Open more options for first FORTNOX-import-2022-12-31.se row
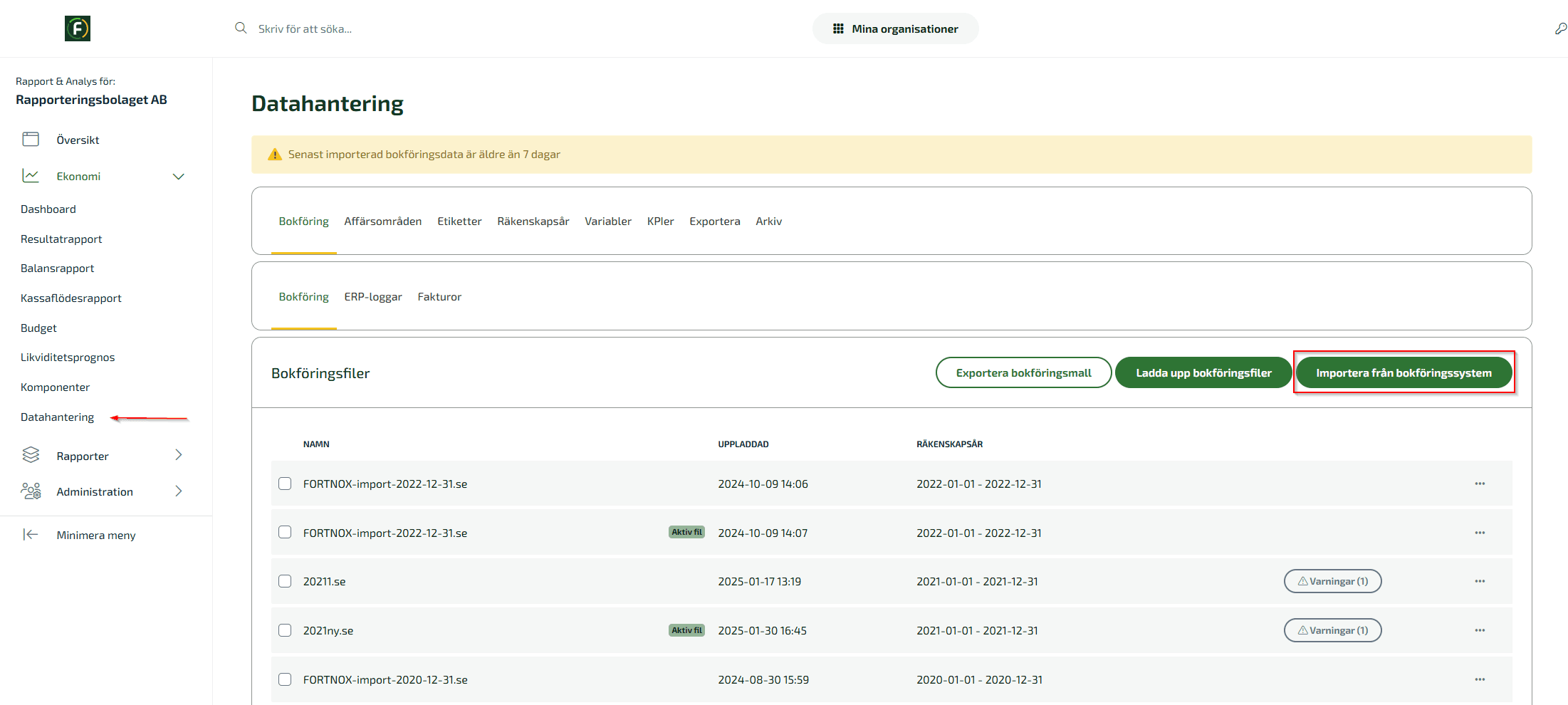The width and height of the screenshot is (1568, 705). coord(1480,484)
